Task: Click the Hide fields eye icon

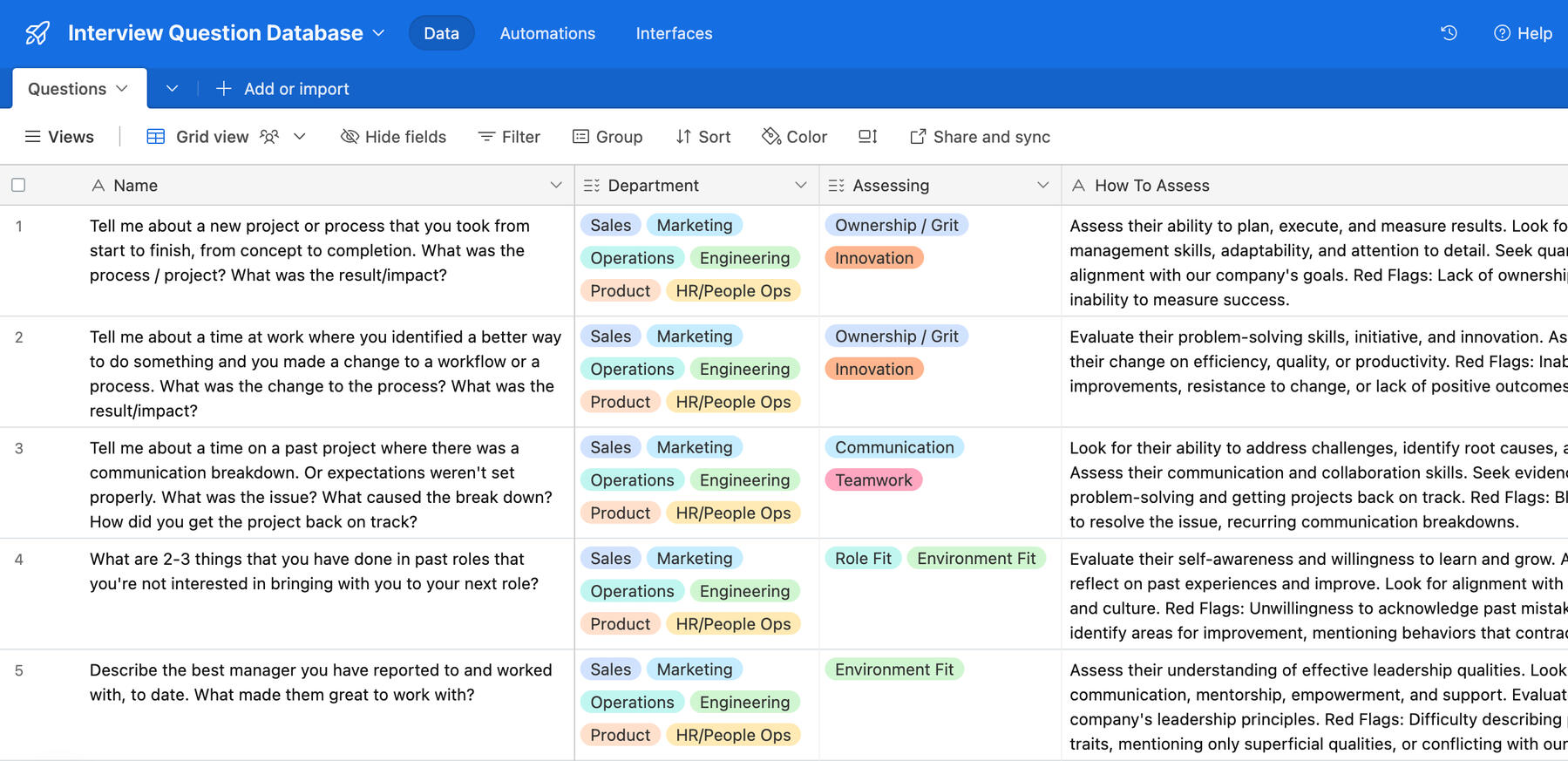Action: (350, 137)
